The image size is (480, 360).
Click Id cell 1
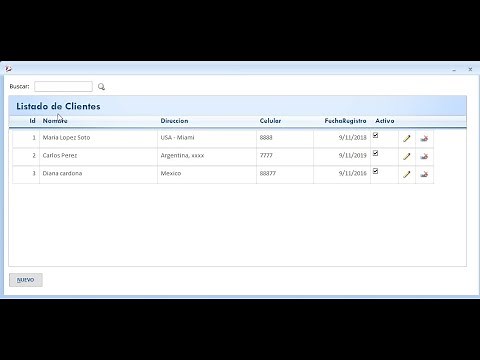[x=26, y=139]
